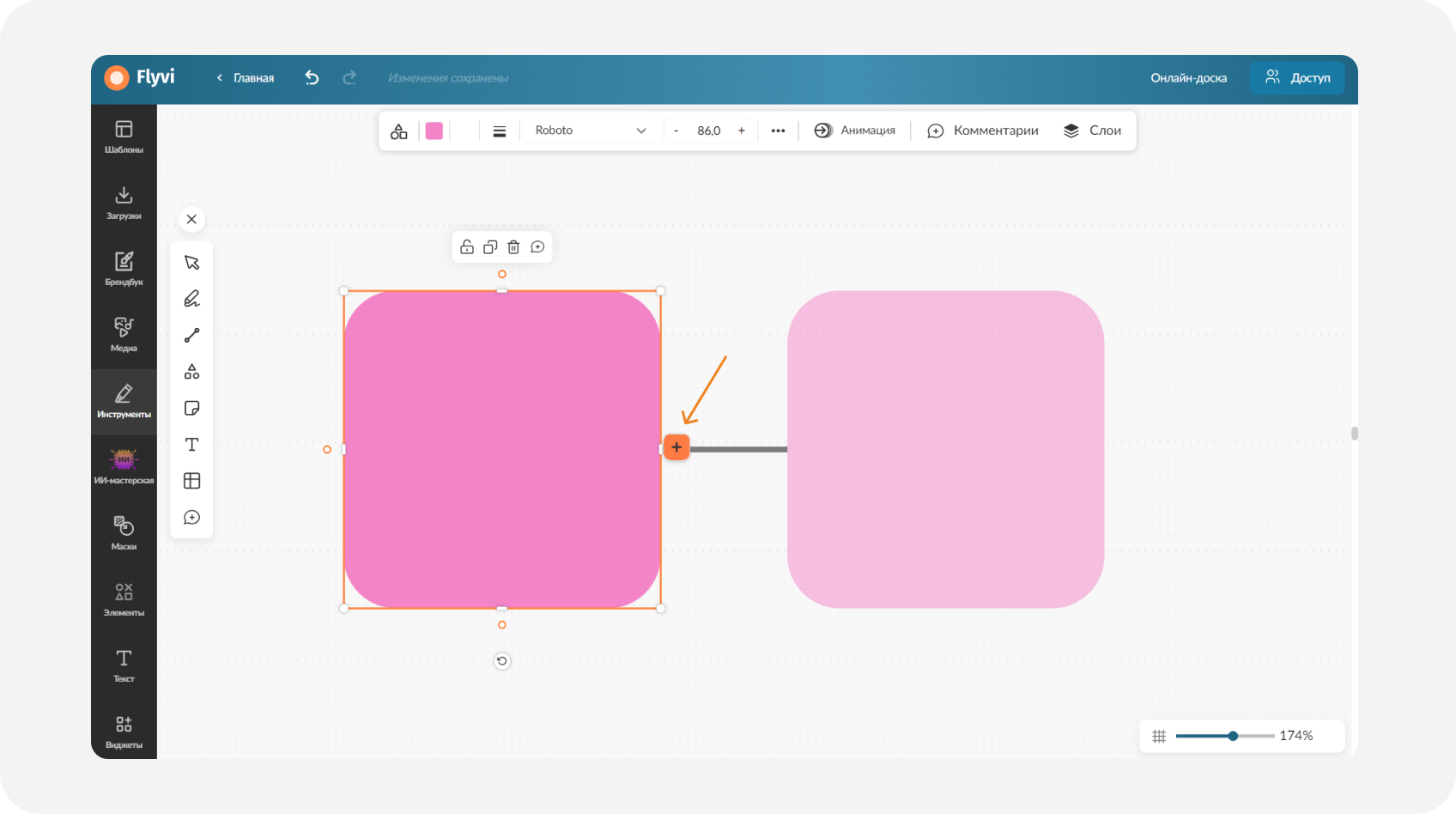The width and height of the screenshot is (1456, 814).
Task: Click the Flyvi logo
Action: pos(139,77)
